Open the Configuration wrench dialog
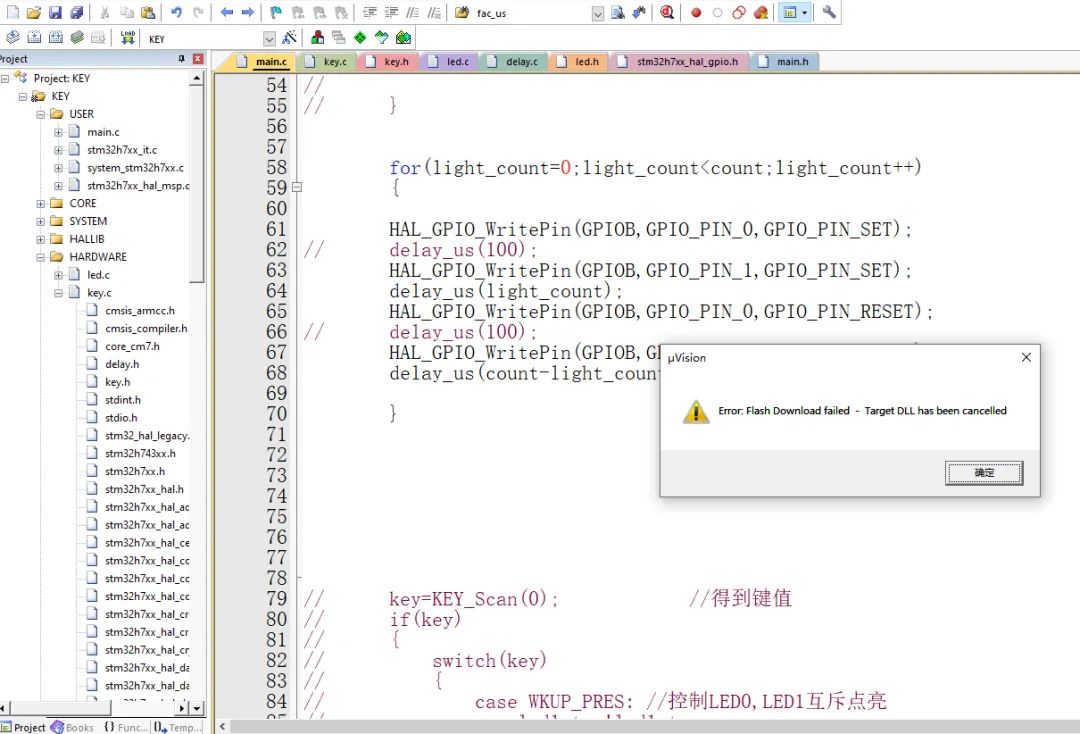The width and height of the screenshot is (1080, 734). [x=827, y=12]
